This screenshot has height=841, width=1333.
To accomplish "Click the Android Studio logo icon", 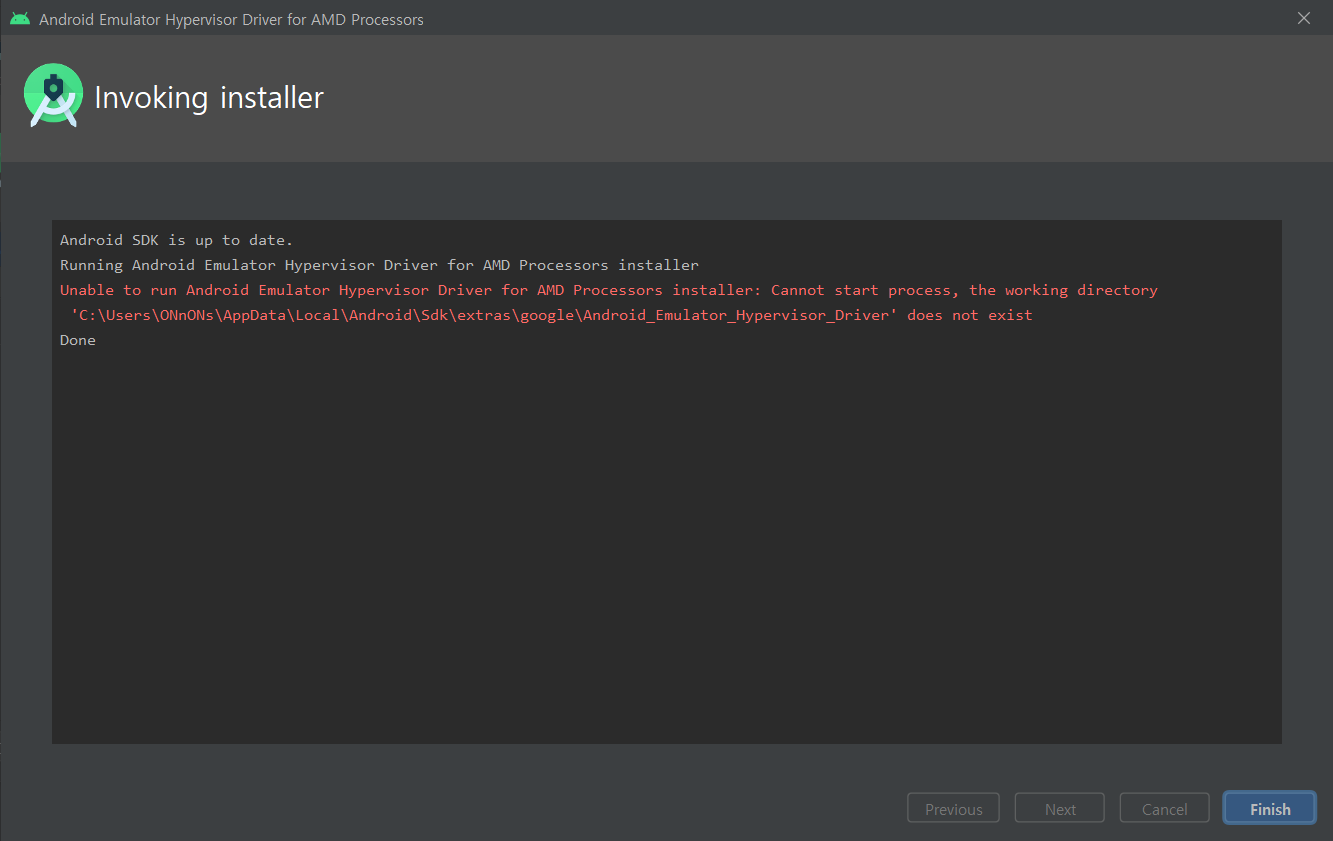I will (x=53, y=96).
